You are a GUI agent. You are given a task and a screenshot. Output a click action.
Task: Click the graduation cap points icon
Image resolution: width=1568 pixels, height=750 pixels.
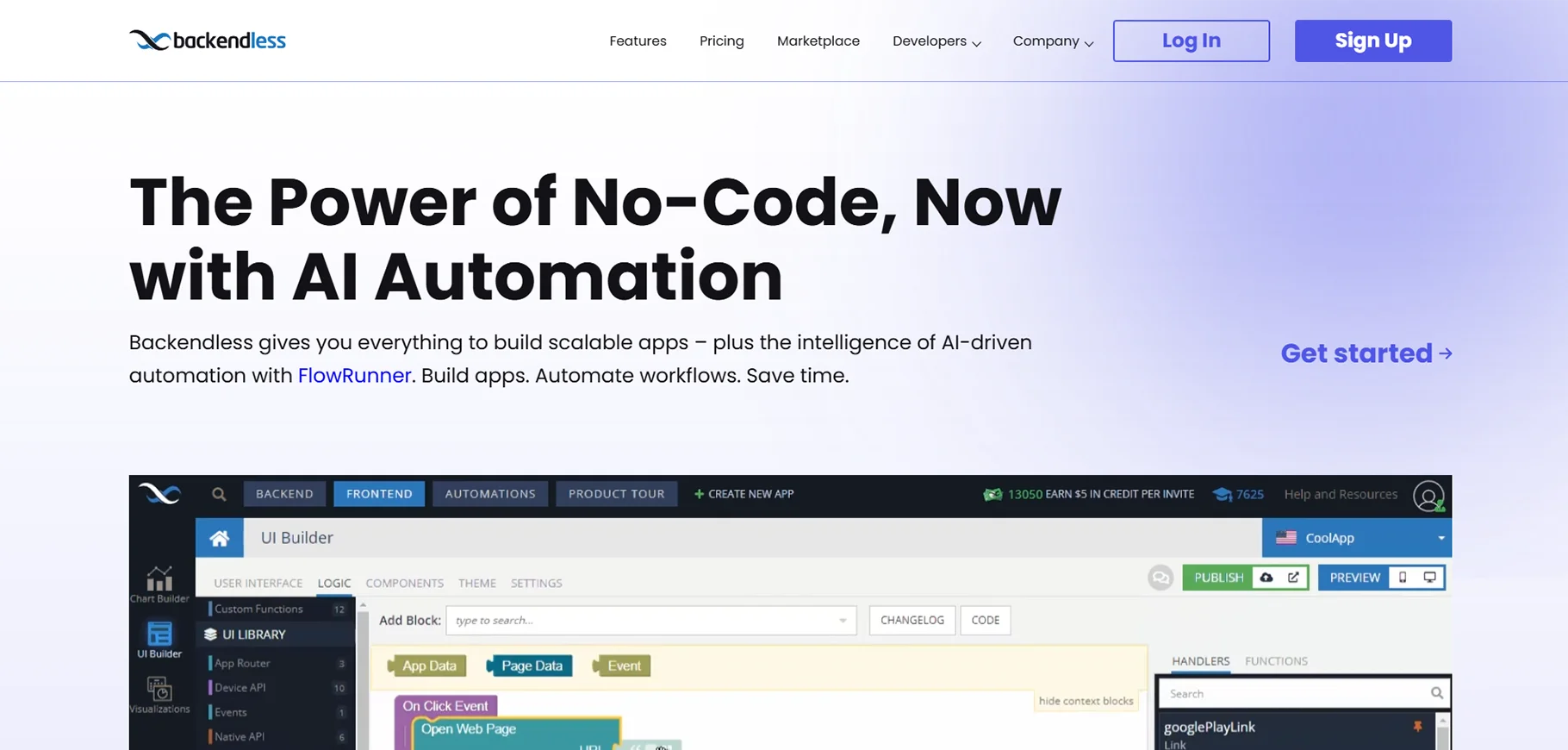click(x=1222, y=494)
